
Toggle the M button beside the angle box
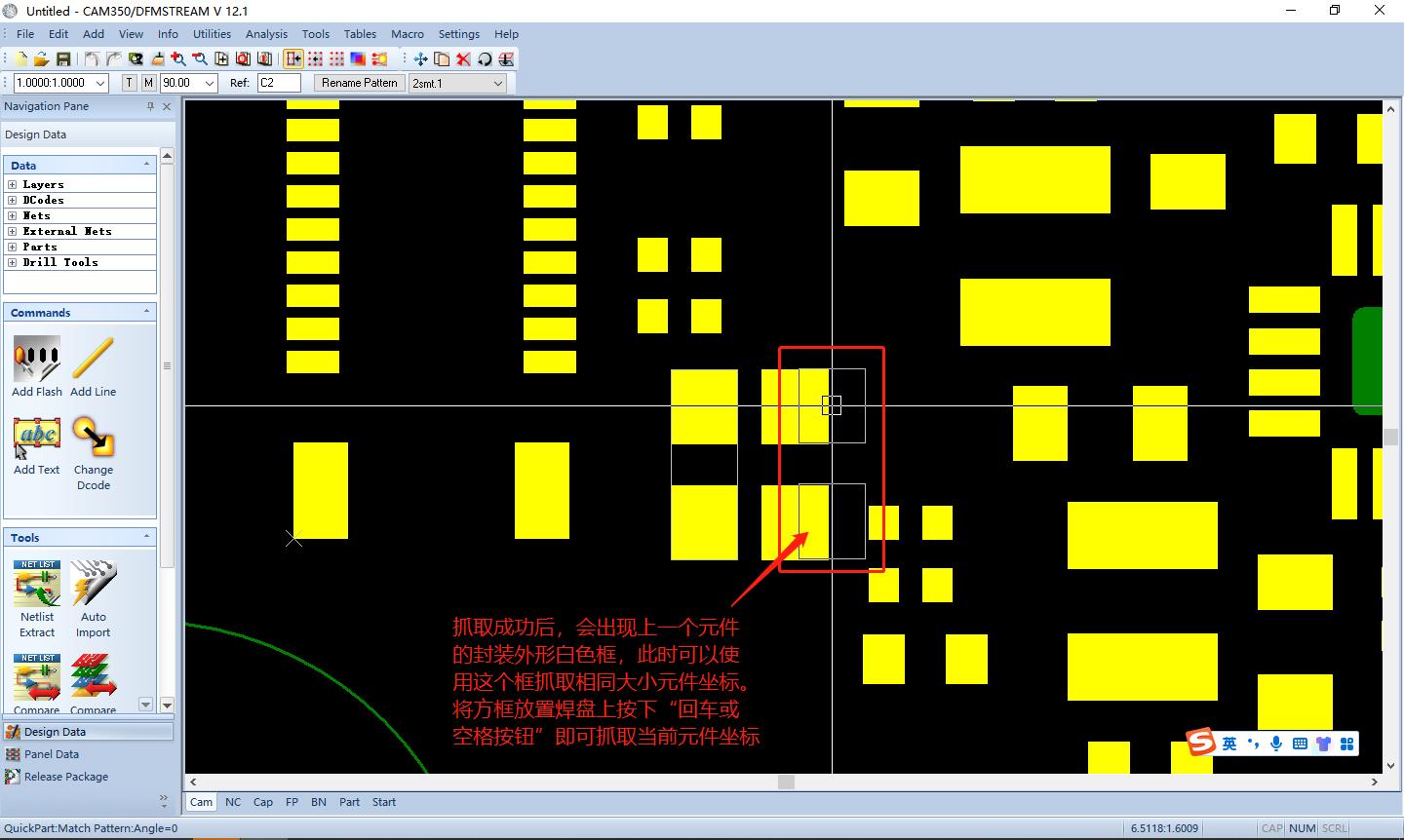[x=148, y=83]
